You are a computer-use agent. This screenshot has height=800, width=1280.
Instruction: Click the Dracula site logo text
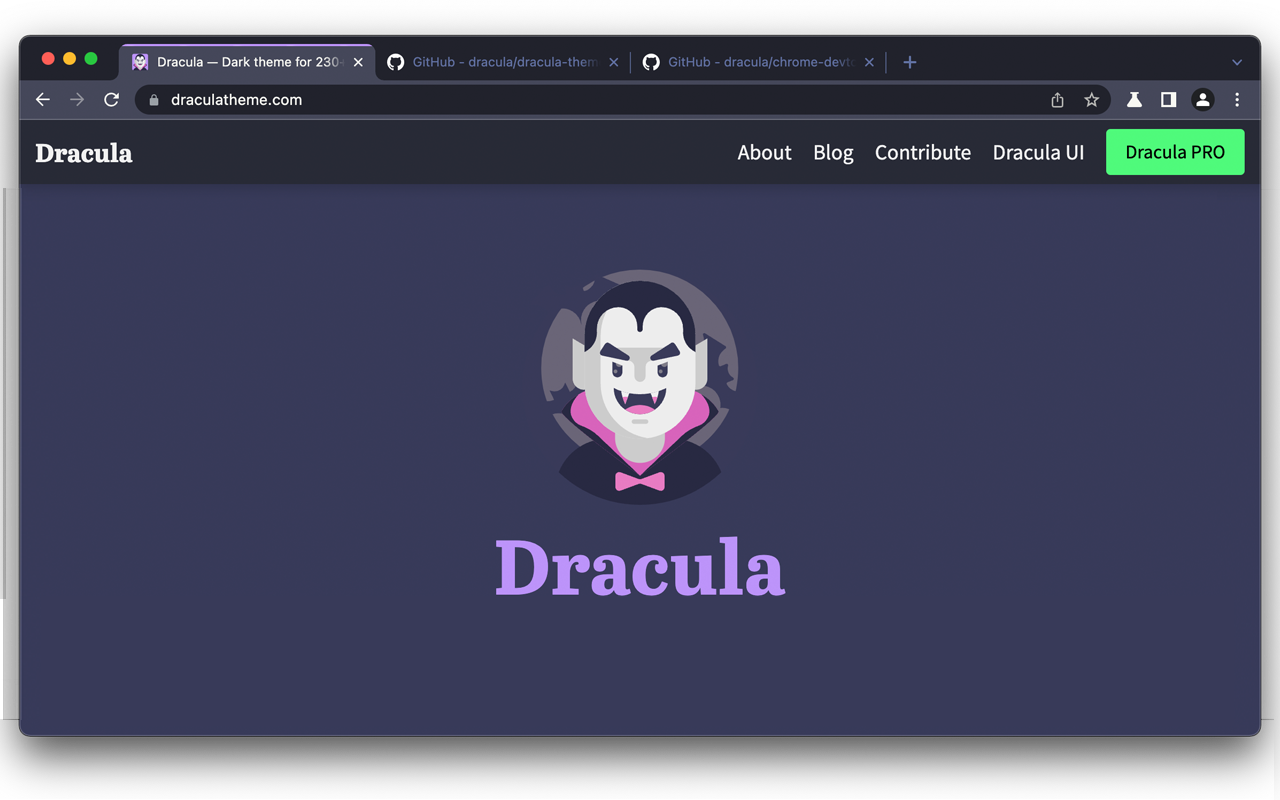[84, 153]
